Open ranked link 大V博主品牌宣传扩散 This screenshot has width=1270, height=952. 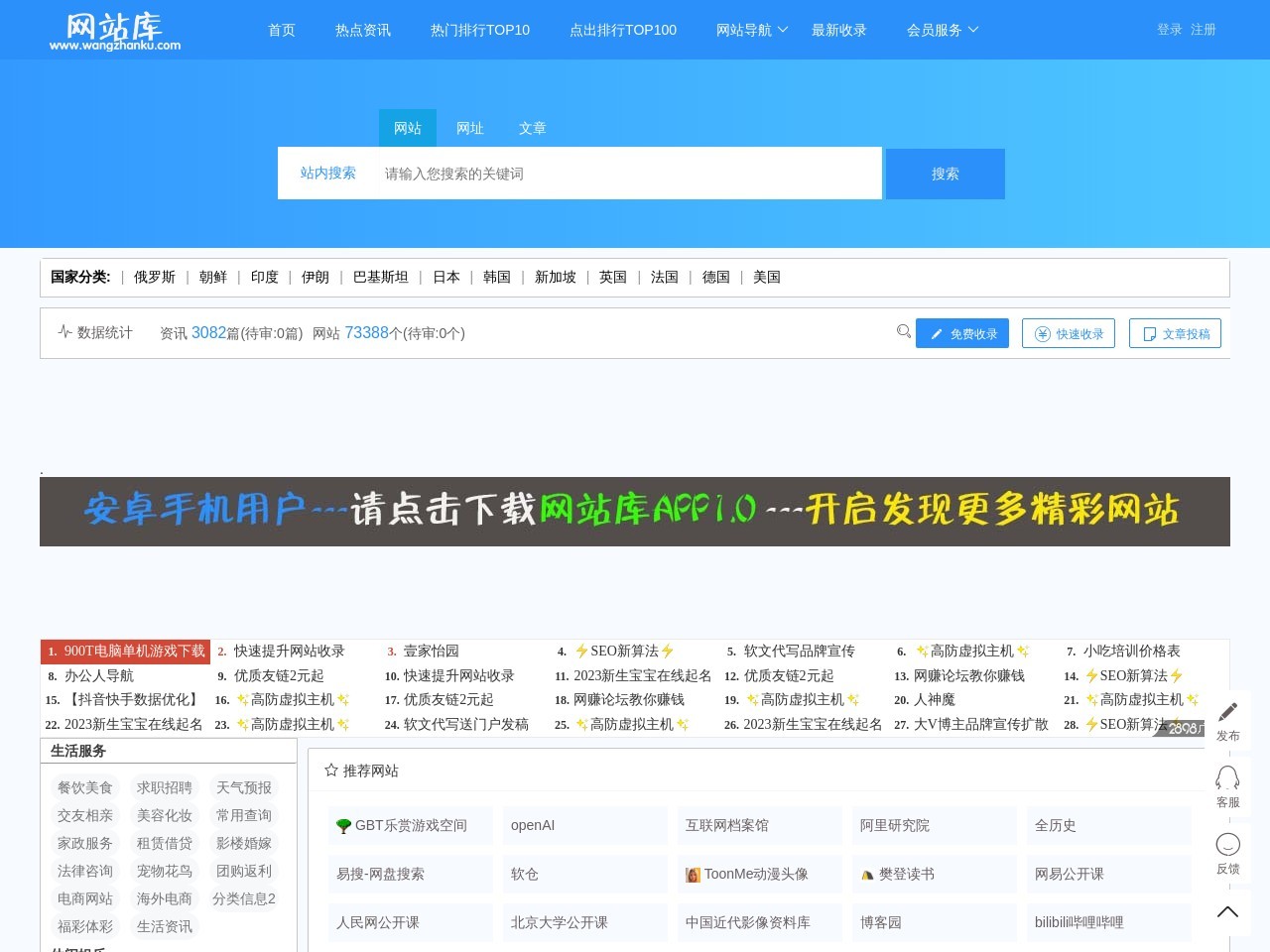click(x=981, y=725)
